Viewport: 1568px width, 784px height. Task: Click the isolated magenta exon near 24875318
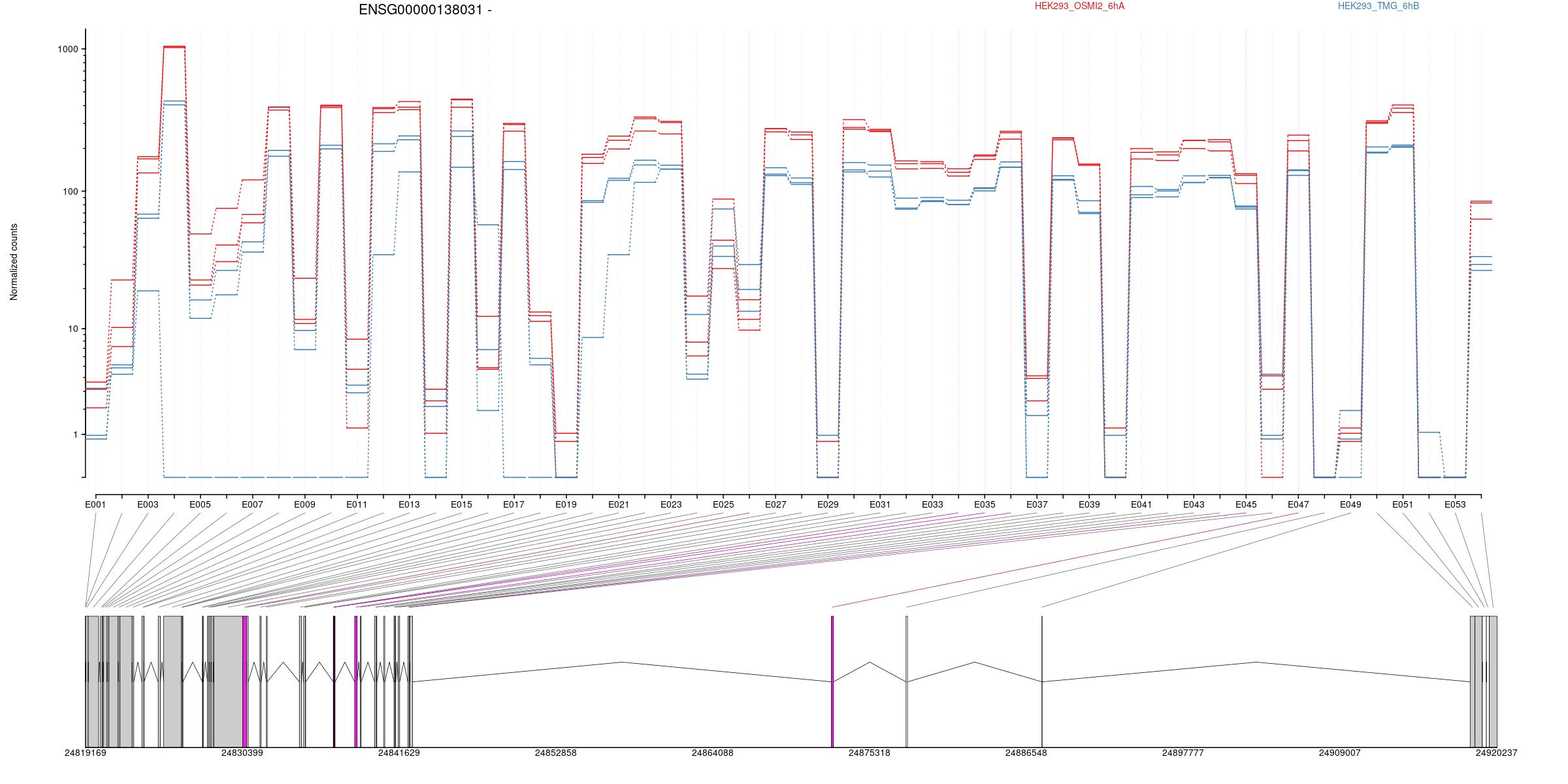coord(832,681)
